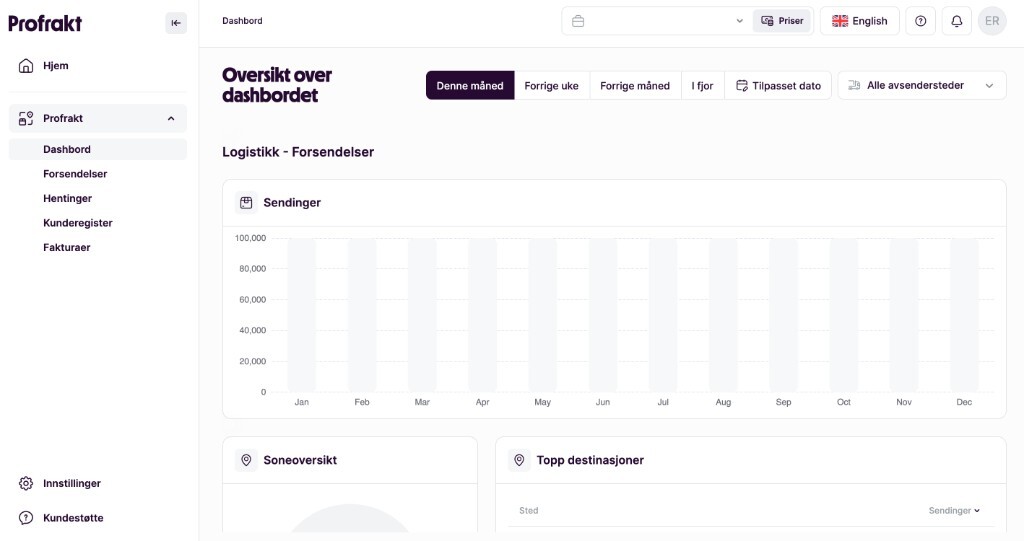The image size is (1024, 541).
Task: Click the Topp destinasjoner pin icon
Action: (x=519, y=460)
